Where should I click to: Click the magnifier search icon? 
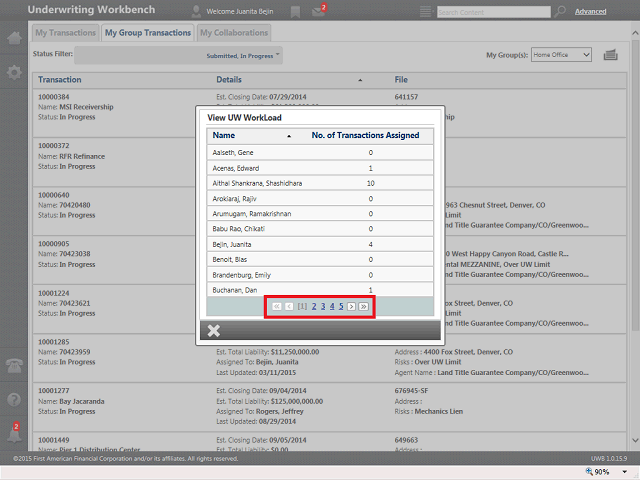(560, 11)
